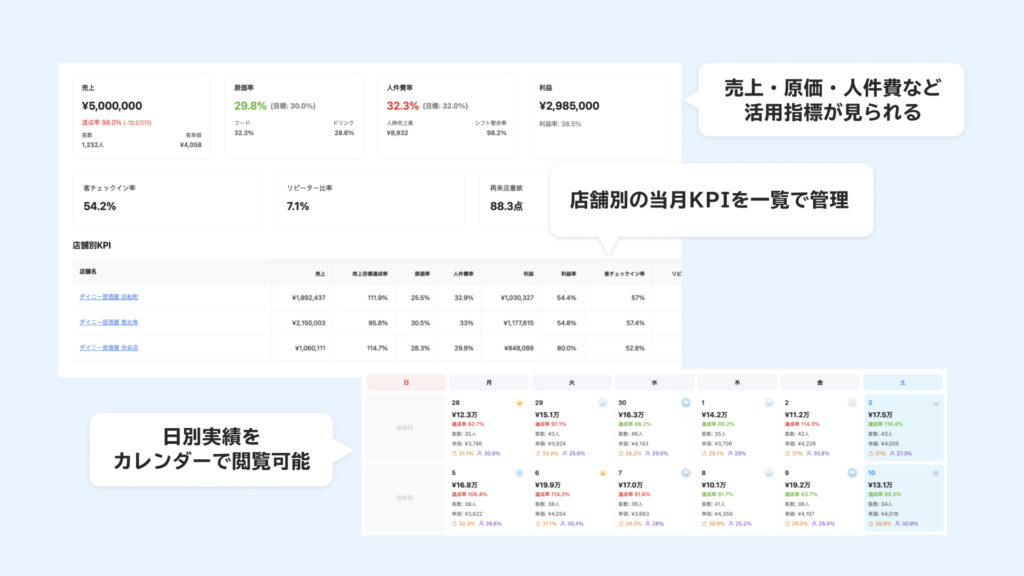This screenshot has width=1024, height=576.
Task: Select the 日 (Sunday) calendar column header
Action: (405, 382)
